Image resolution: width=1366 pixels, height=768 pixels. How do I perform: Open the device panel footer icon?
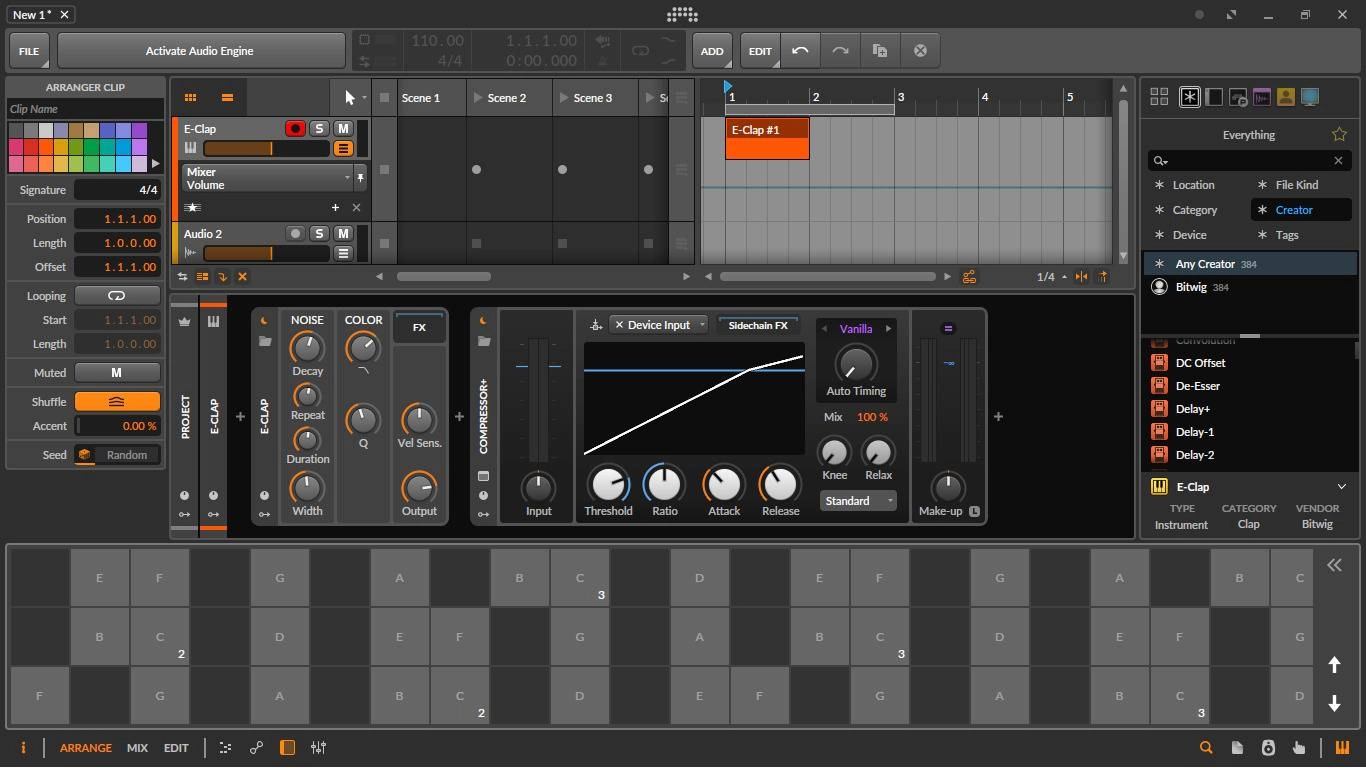[x=287, y=748]
